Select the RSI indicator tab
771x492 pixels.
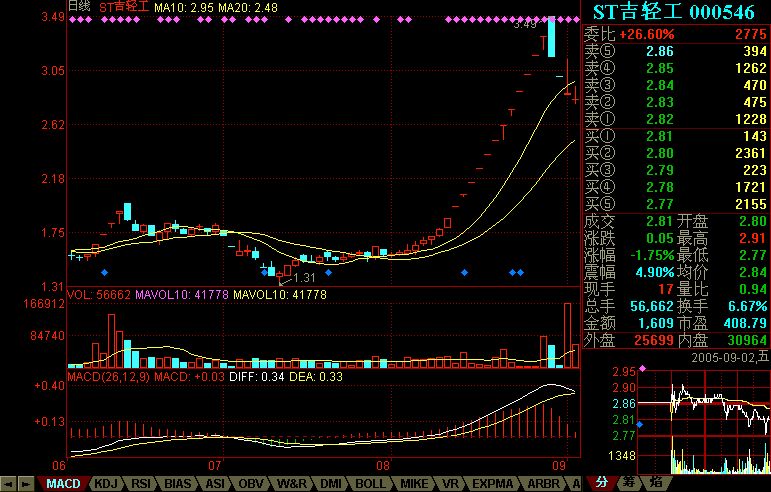(141, 483)
